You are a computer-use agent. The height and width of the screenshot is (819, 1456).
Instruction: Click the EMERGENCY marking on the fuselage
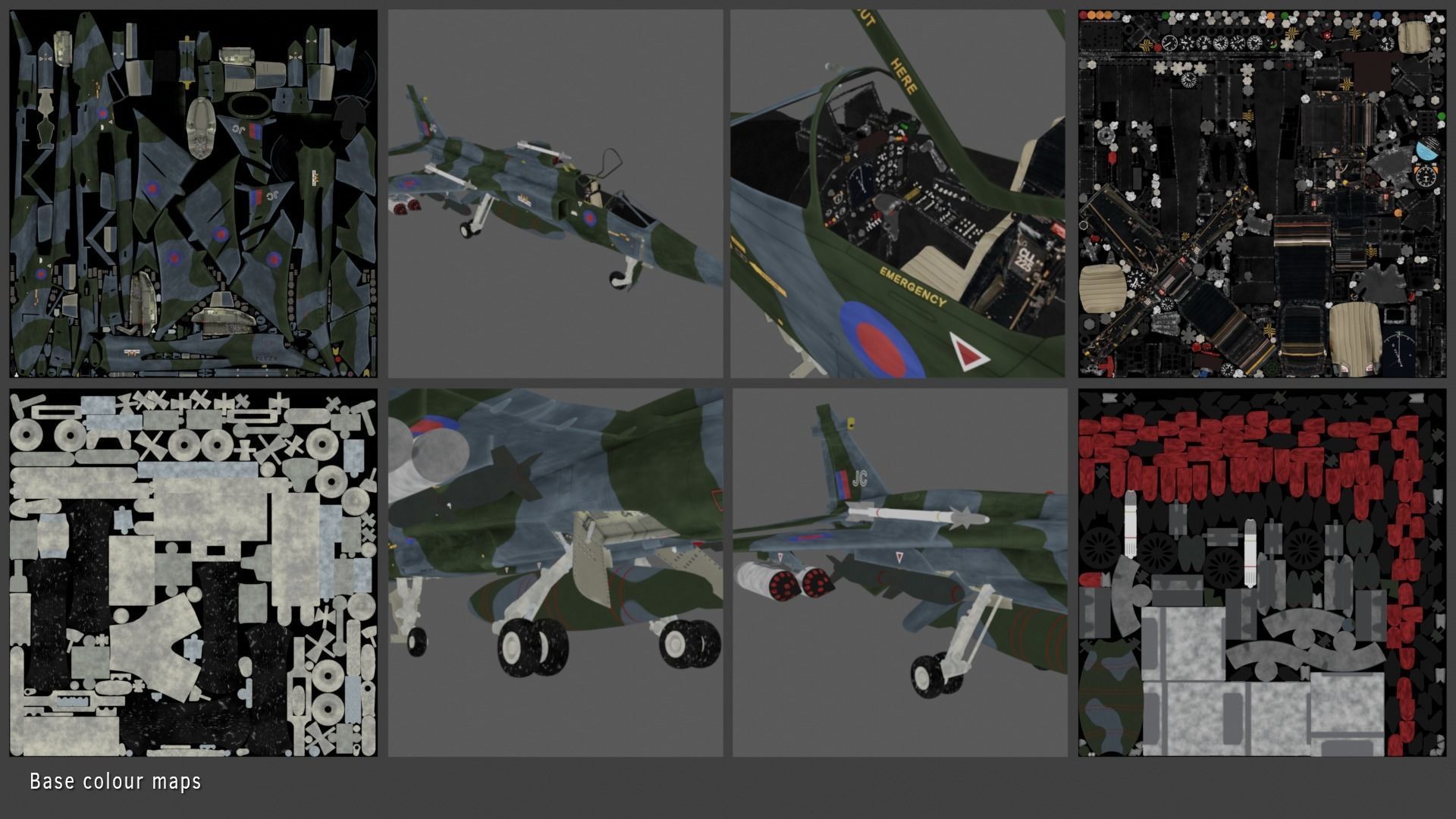point(912,287)
